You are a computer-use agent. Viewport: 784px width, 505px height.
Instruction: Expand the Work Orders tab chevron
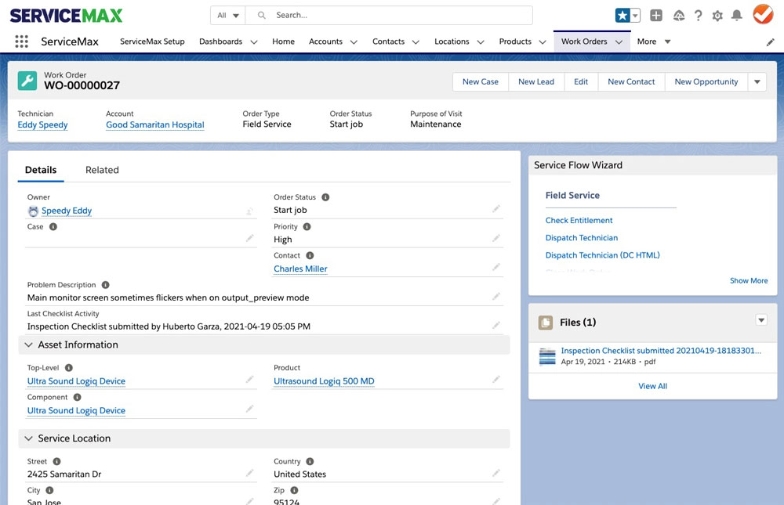[619, 42]
